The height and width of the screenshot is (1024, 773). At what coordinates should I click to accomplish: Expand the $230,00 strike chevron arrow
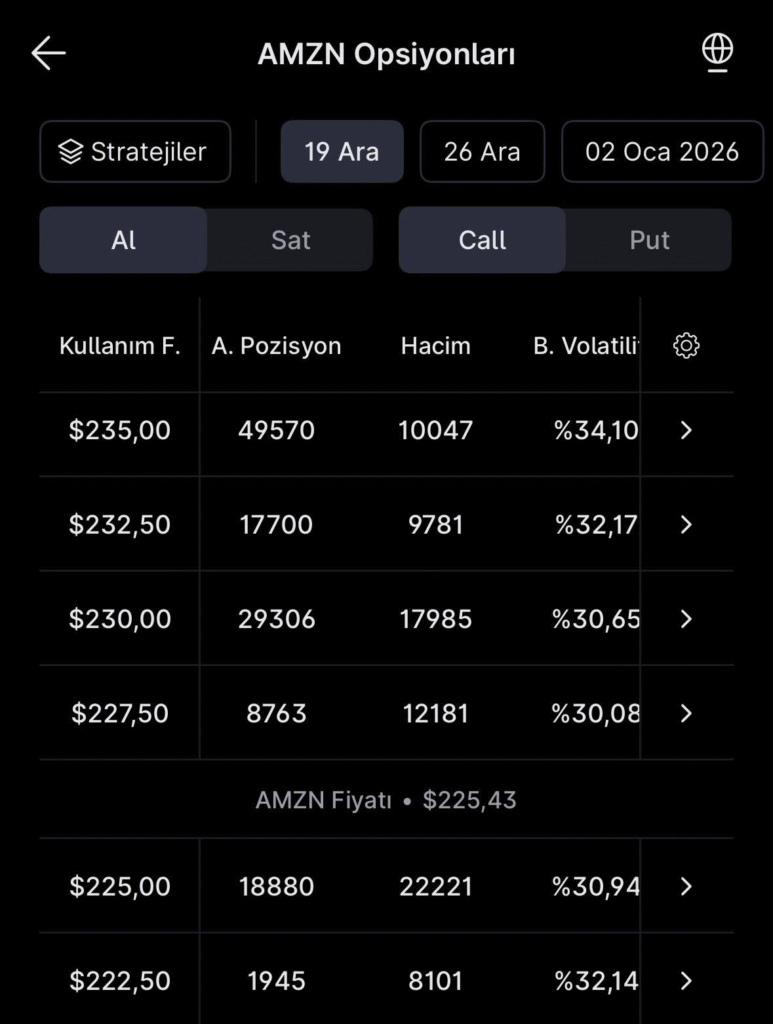coord(686,619)
